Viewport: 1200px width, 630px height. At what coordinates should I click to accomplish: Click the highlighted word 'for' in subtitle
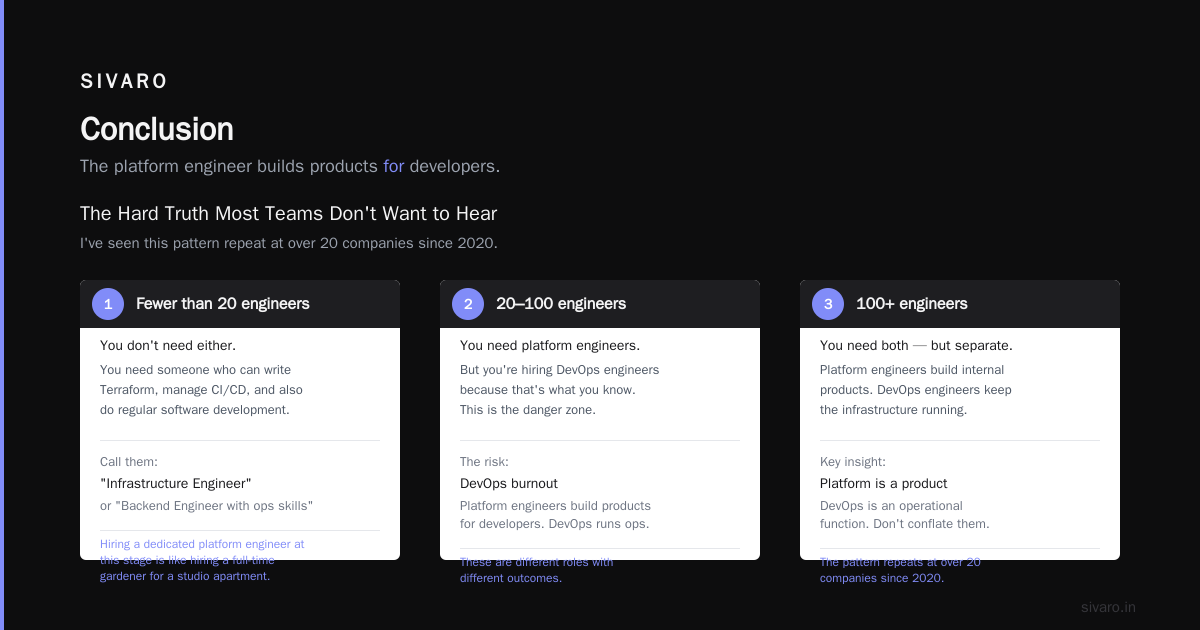(x=394, y=166)
